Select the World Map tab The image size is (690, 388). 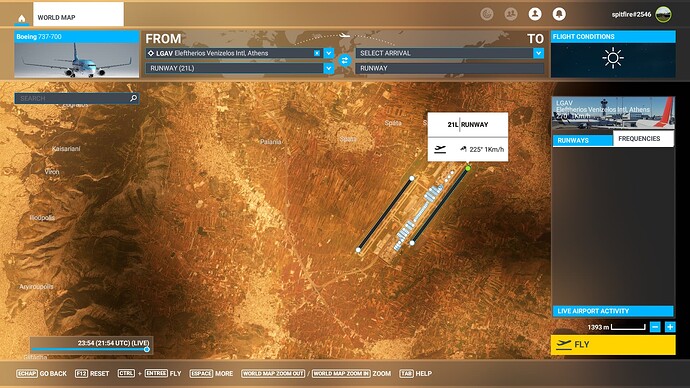(78, 15)
